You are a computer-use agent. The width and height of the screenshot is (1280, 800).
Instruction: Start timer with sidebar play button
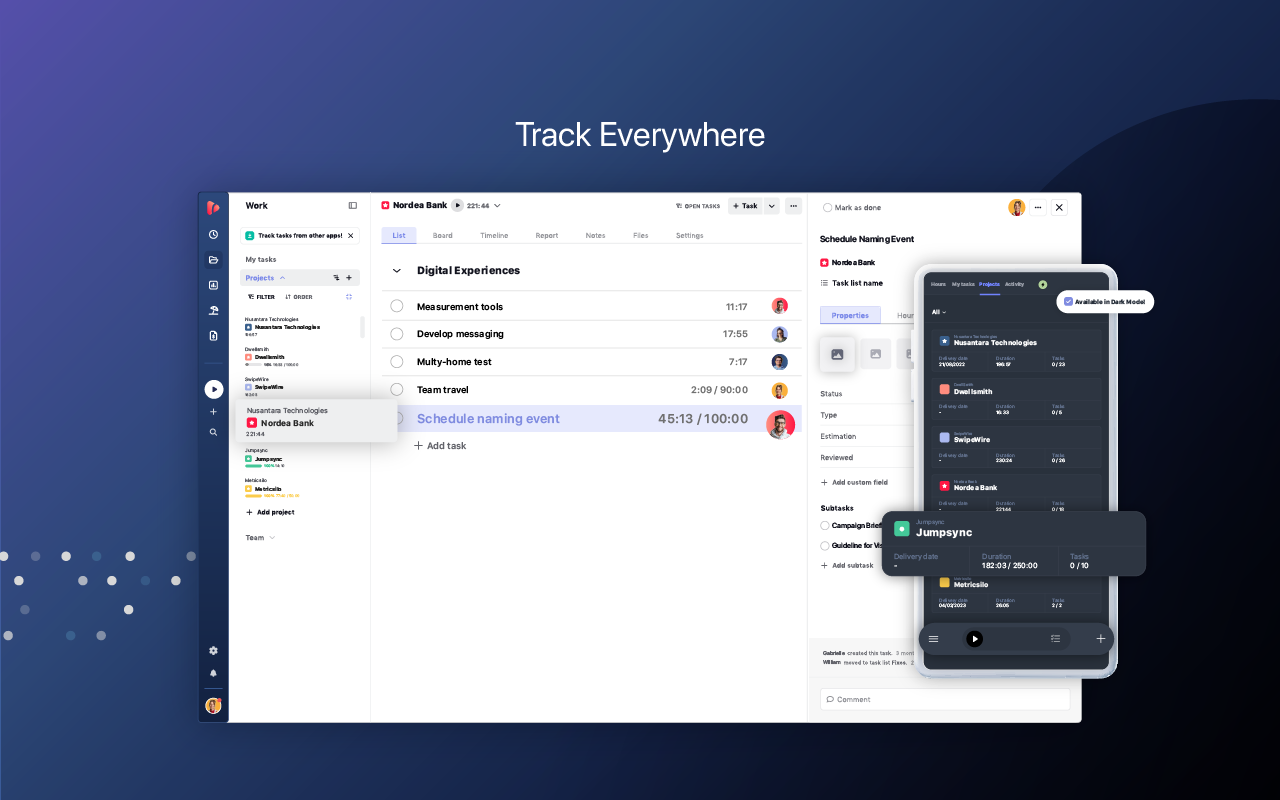click(214, 389)
